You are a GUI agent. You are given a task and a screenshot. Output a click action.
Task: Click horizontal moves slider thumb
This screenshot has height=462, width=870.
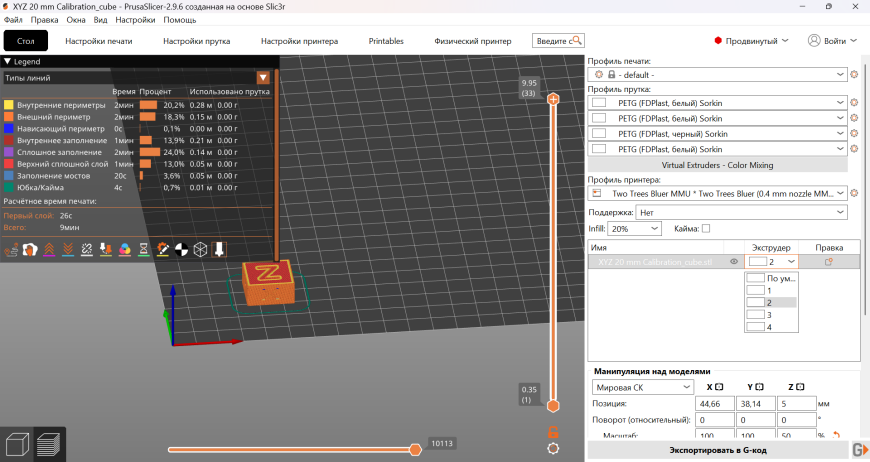(415, 449)
